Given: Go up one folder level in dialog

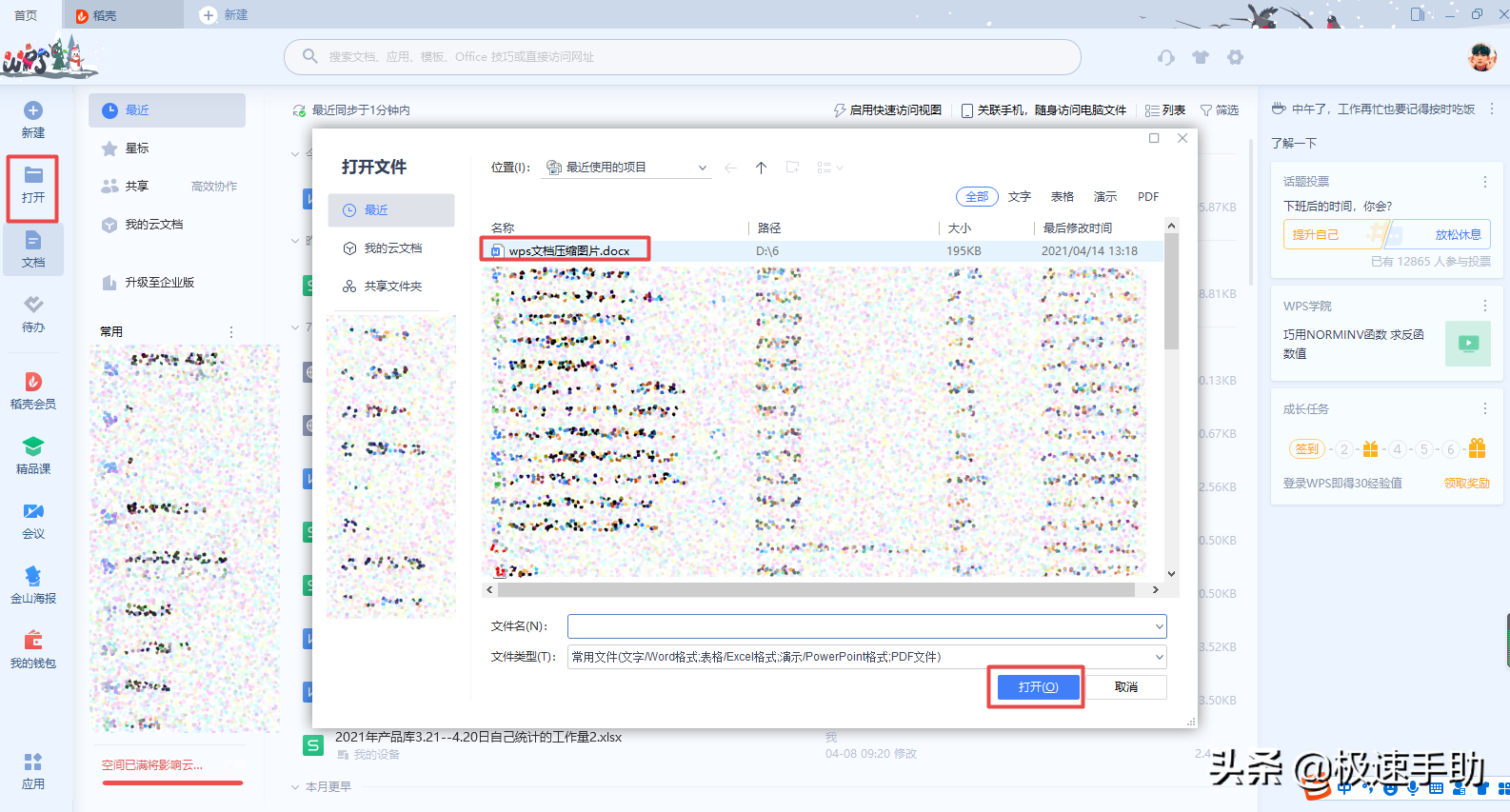Looking at the screenshot, I should tap(762, 168).
